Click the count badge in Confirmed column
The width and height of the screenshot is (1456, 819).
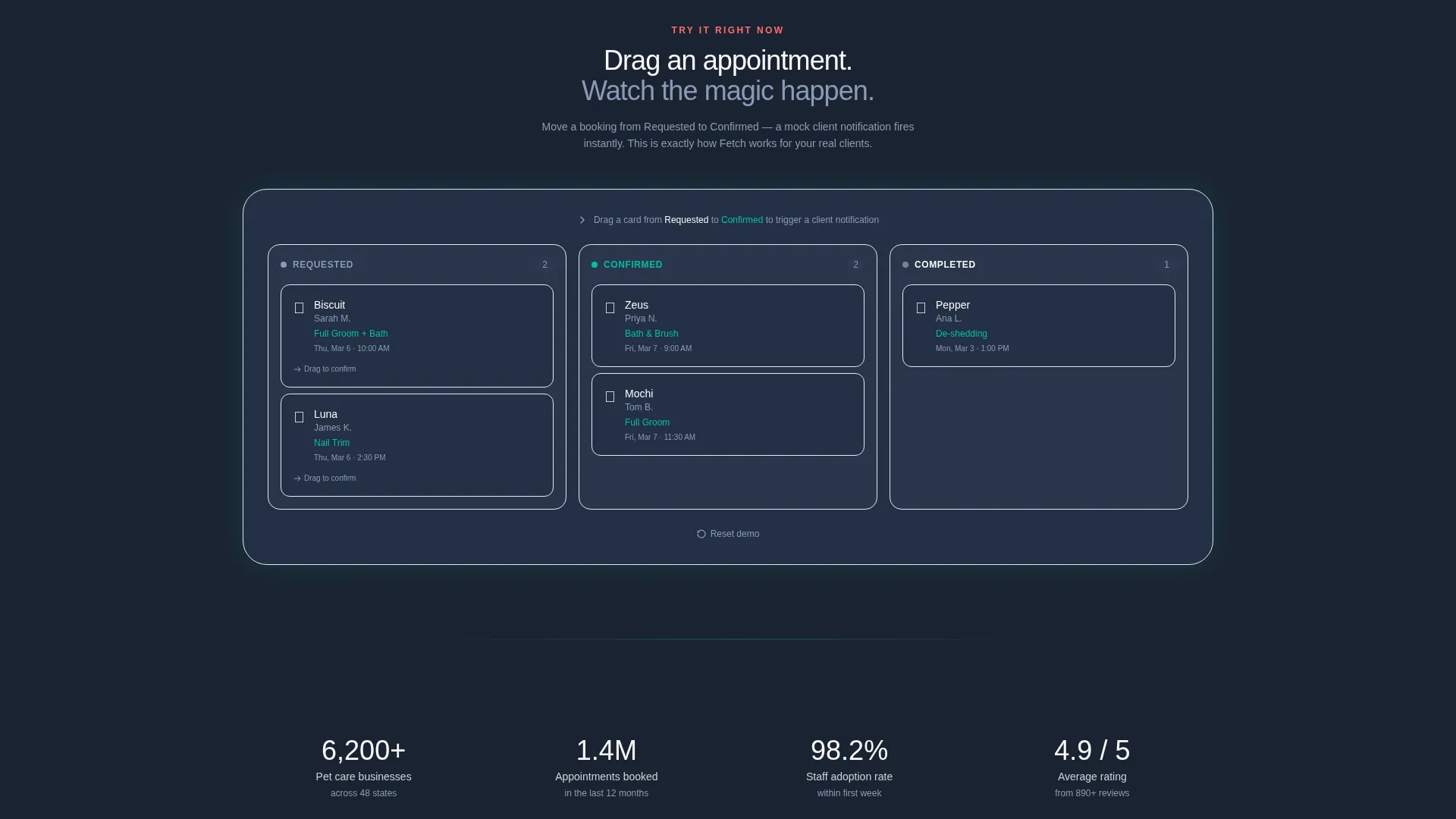(x=855, y=265)
